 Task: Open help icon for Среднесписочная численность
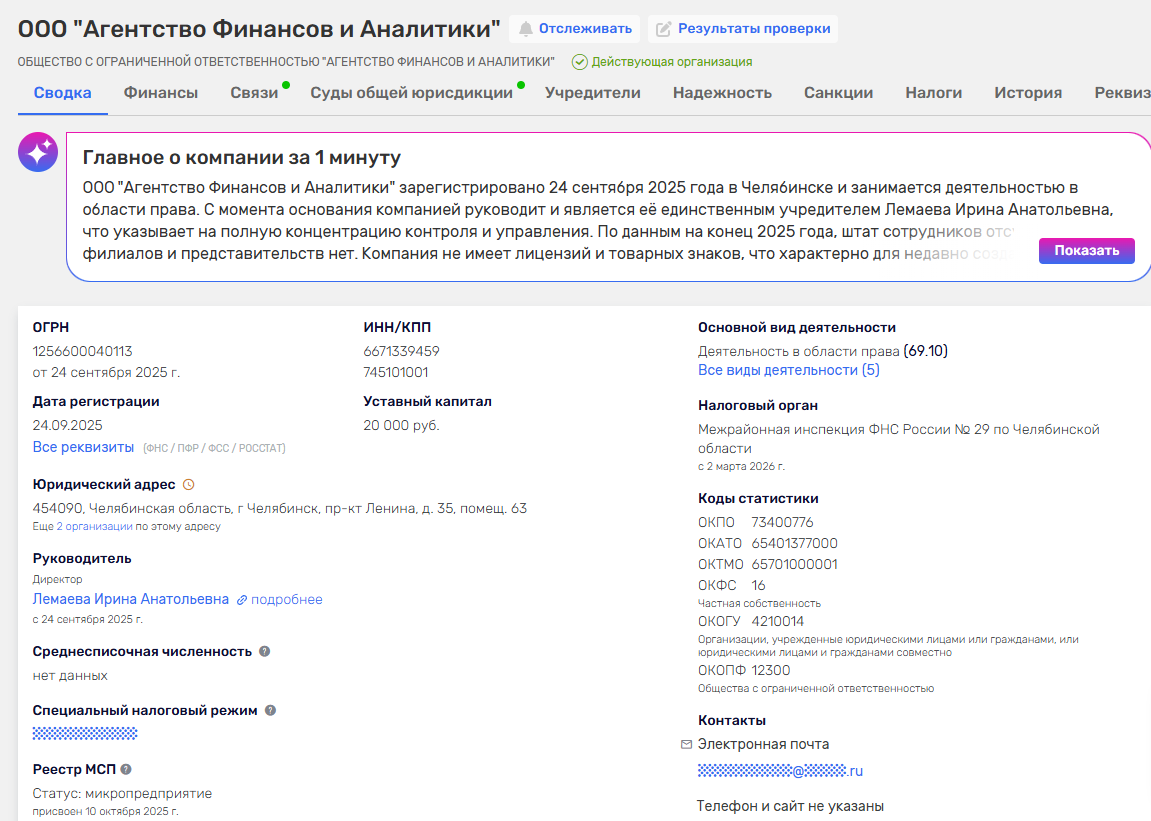pyautogui.click(x=265, y=651)
